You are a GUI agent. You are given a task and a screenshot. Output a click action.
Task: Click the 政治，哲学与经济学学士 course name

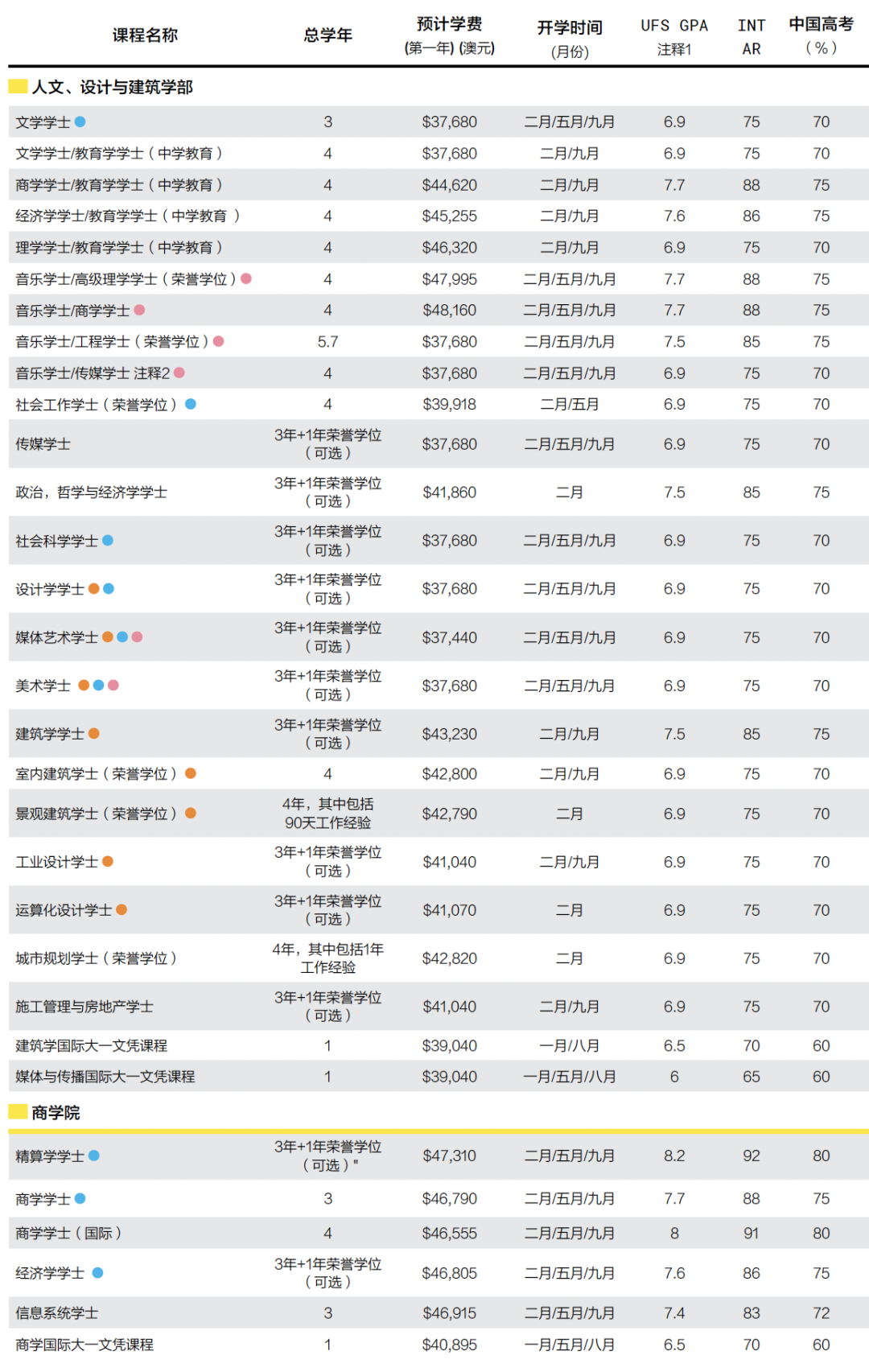(x=92, y=492)
